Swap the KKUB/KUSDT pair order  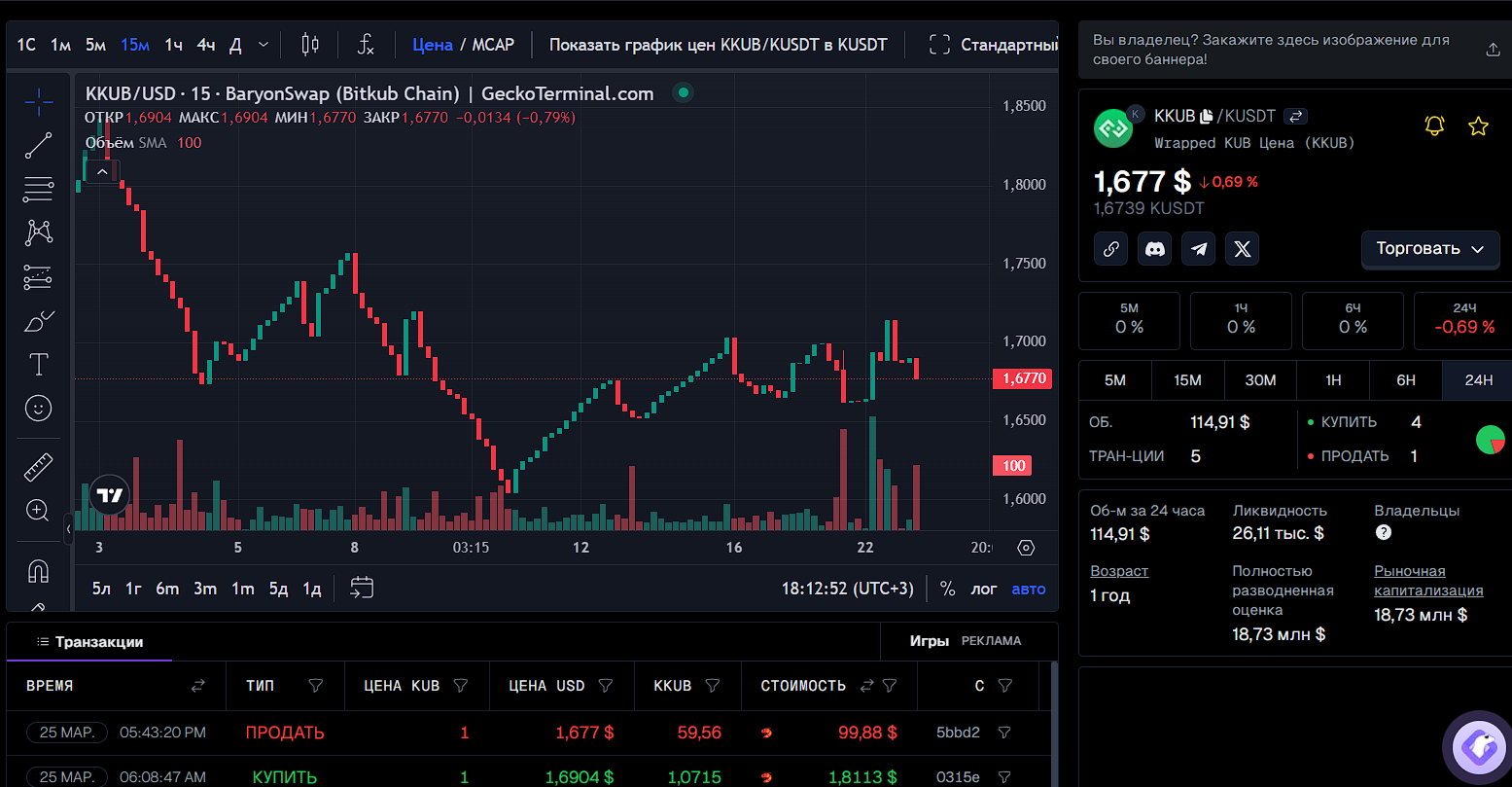pos(1294,116)
